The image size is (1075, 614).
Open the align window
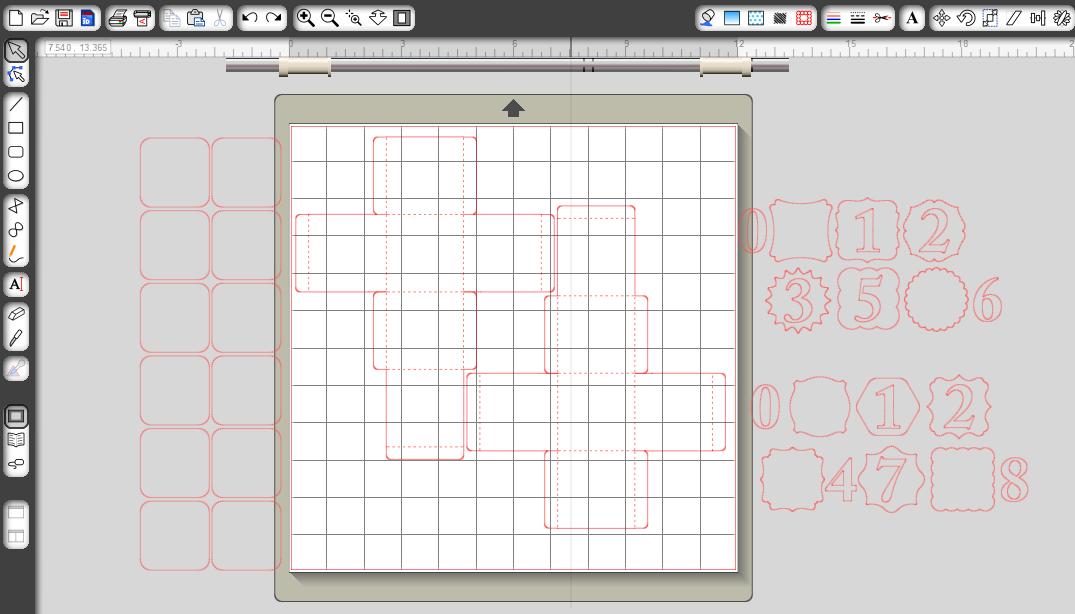(x=1038, y=18)
